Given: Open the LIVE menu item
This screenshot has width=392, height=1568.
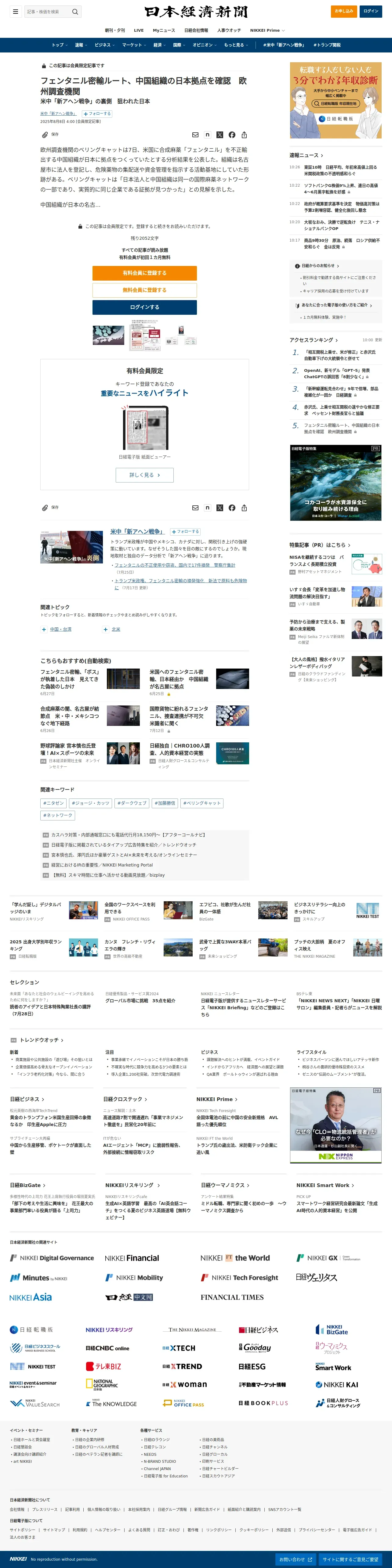Looking at the screenshot, I should (x=139, y=30).
